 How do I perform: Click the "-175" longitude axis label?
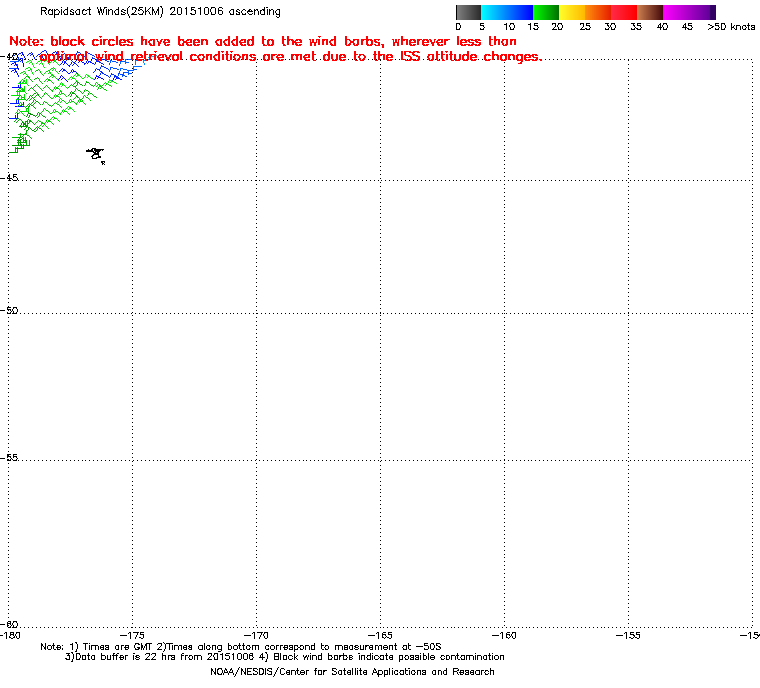(132, 636)
